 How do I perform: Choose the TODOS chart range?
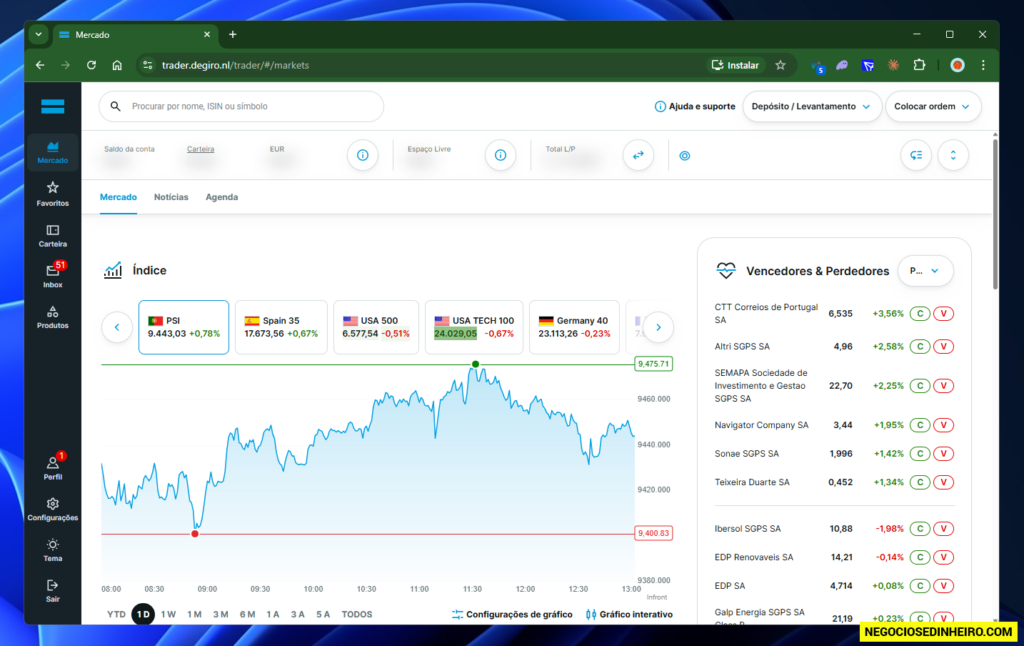pyautogui.click(x=357, y=615)
